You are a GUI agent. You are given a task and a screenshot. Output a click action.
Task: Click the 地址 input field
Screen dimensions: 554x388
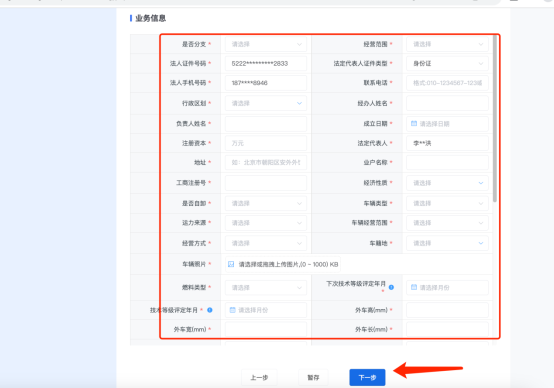(x=266, y=163)
